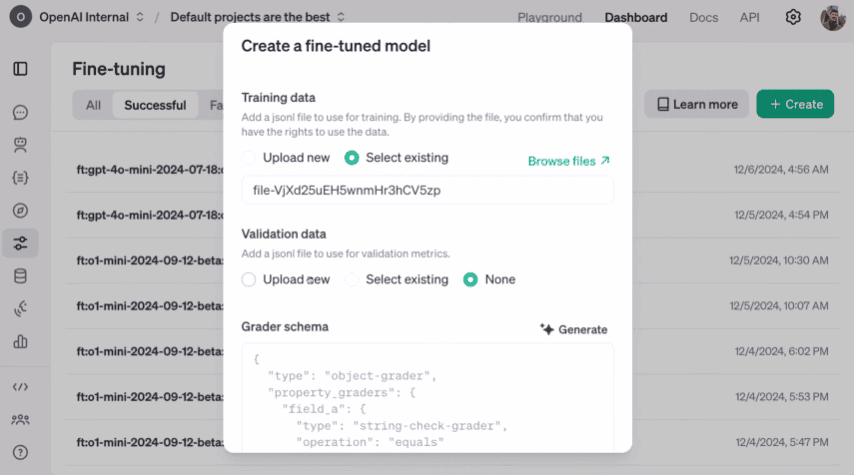
Task: Select 'Select existing' for validation data
Action: [352, 280]
